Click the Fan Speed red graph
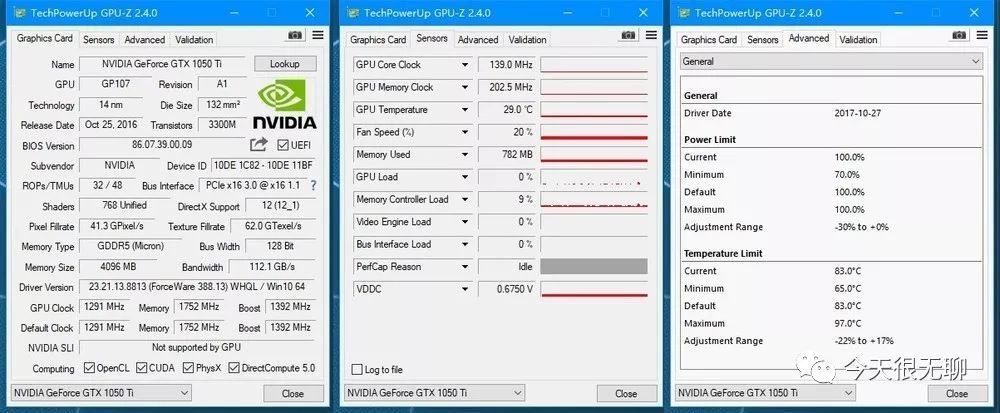Image resolution: width=1000 pixels, height=413 pixels. [594, 132]
